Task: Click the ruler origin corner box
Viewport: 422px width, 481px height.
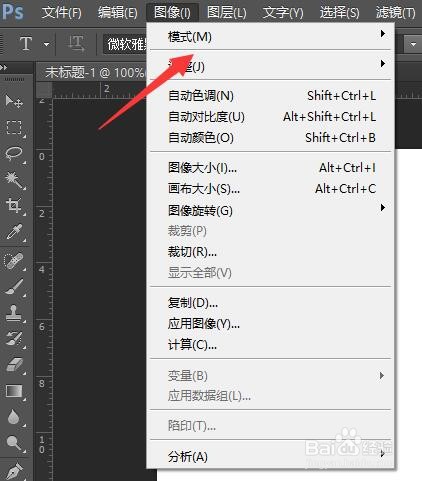Action: pyautogui.click(x=44, y=90)
